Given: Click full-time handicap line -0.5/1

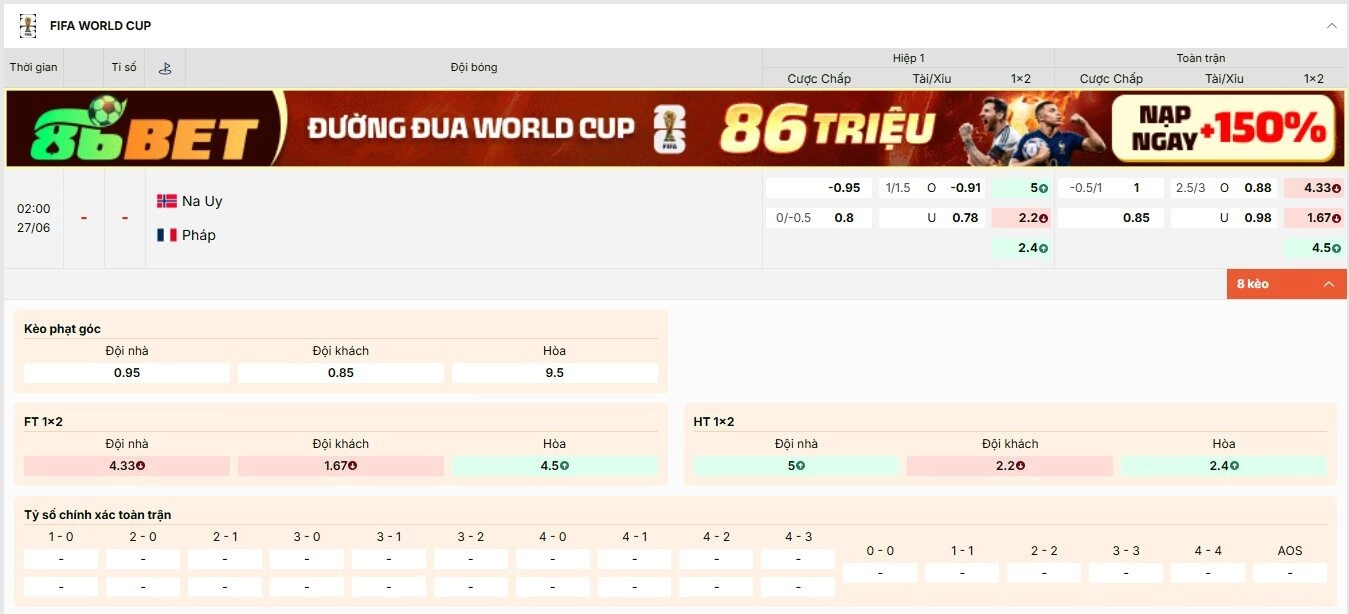Looking at the screenshot, I should [1086, 188].
